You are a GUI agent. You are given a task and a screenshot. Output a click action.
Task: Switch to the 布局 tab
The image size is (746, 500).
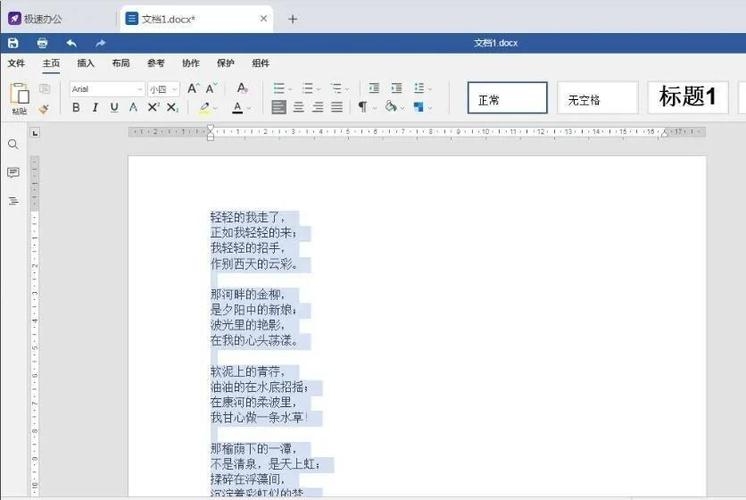121,63
